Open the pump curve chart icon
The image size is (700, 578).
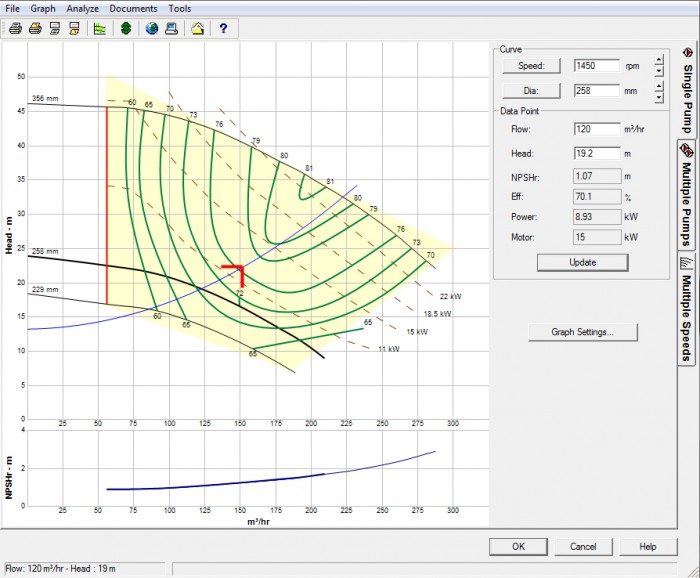click(x=100, y=29)
